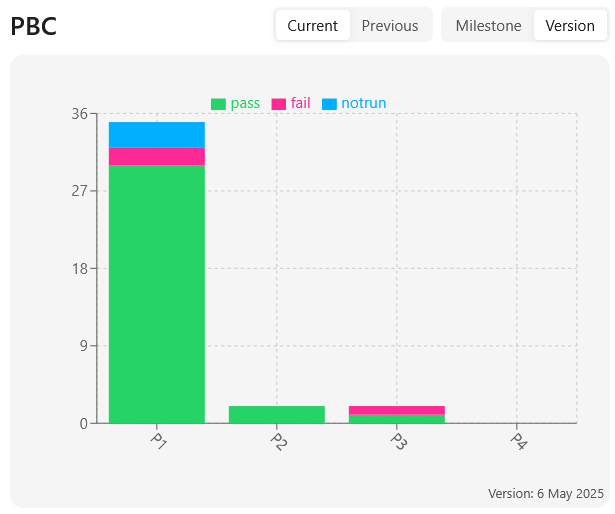
Task: Click the blue notrun segment of P1 bar
Action: [x=157, y=135]
